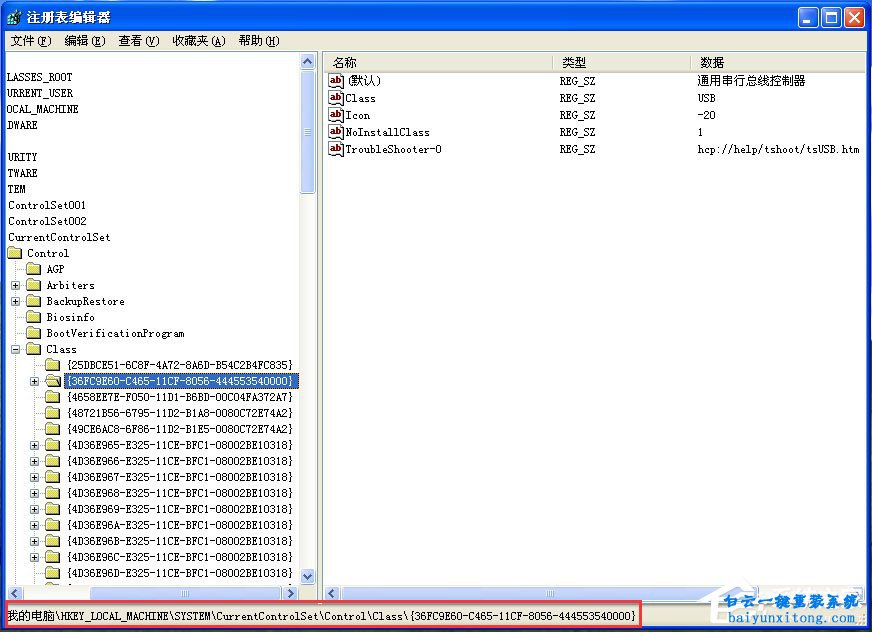Open the 文件(F) menu
872x632 pixels.
pyautogui.click(x=30, y=41)
